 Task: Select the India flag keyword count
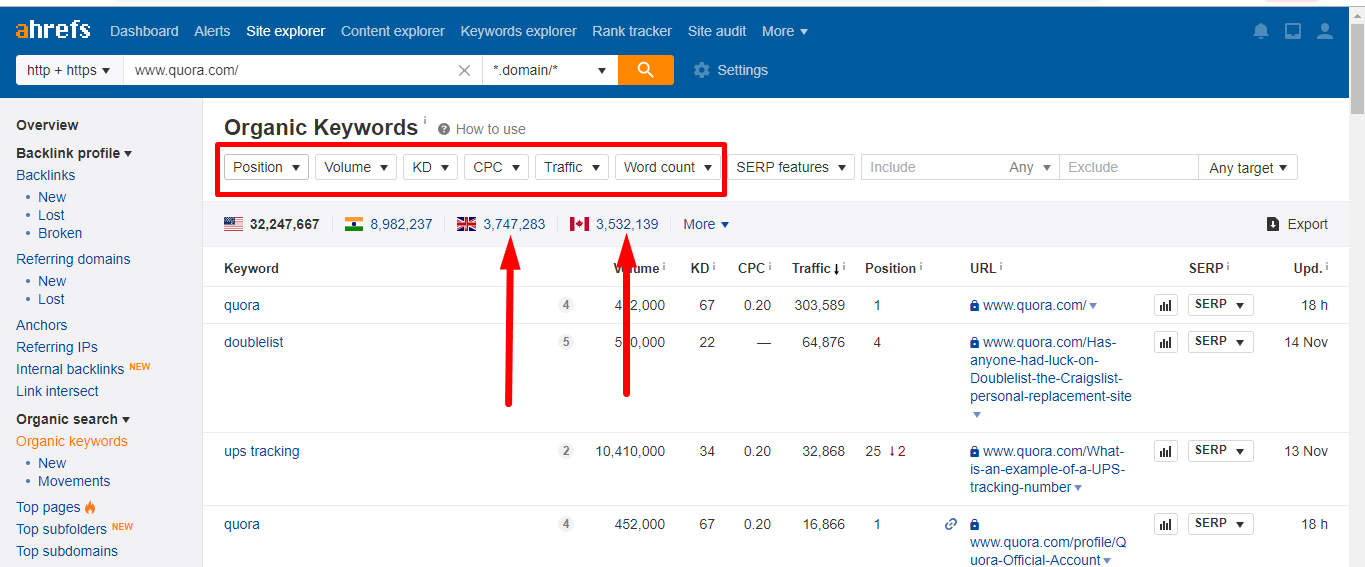pos(389,224)
